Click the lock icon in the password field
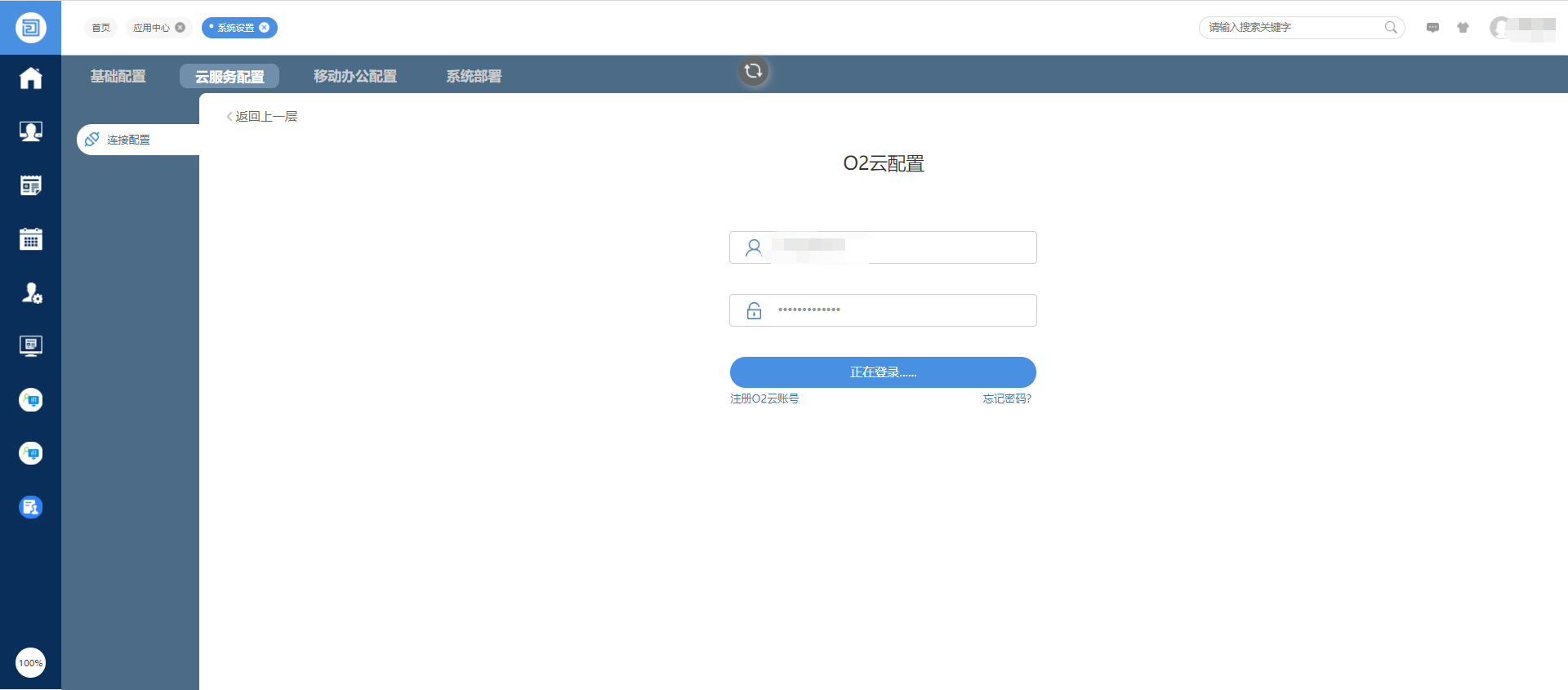This screenshot has height=690, width=1568. 754,310
